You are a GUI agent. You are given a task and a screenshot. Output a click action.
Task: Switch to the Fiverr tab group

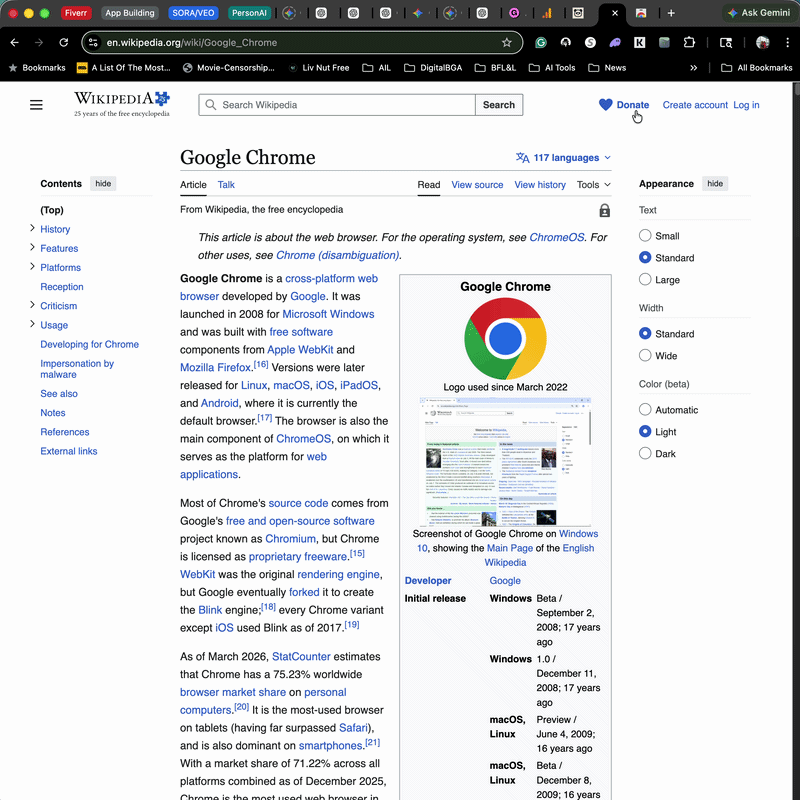tap(76, 13)
